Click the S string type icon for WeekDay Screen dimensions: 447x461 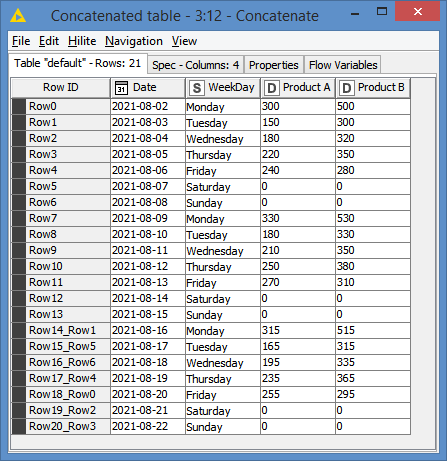pos(197,88)
